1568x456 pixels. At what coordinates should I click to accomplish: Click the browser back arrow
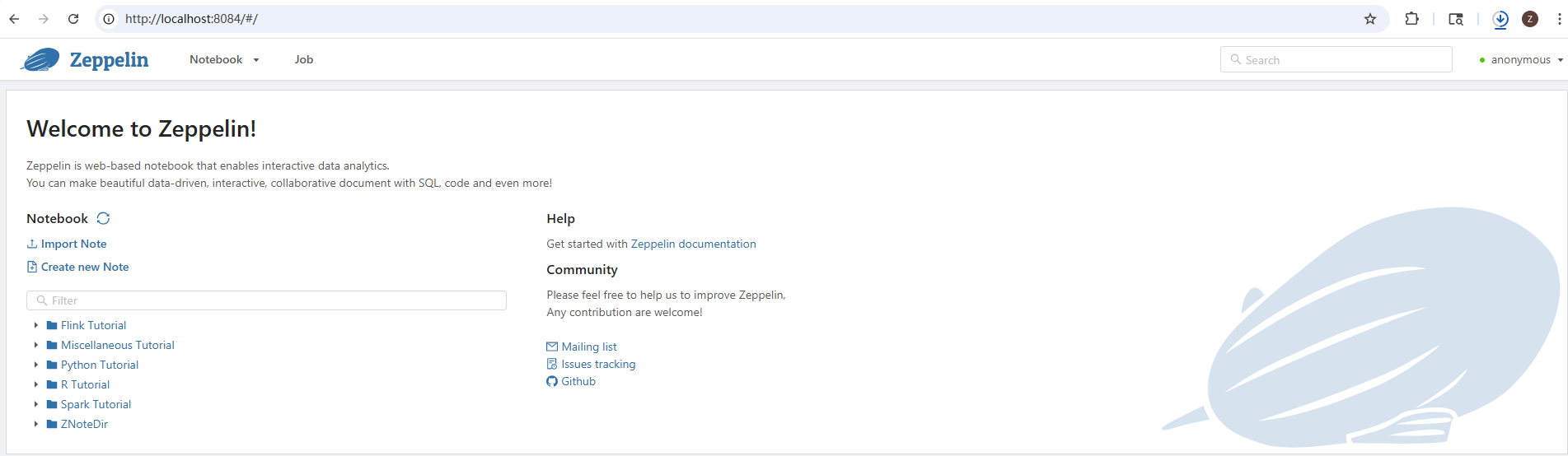14,19
